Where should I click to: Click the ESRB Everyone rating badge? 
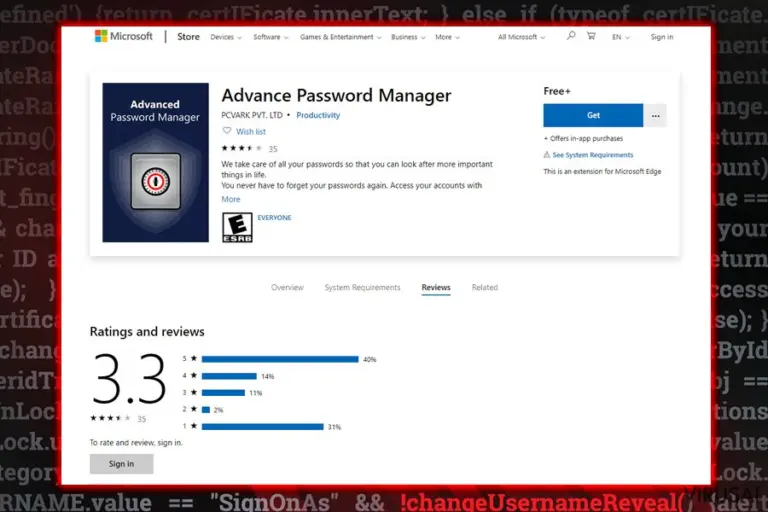coord(237,227)
